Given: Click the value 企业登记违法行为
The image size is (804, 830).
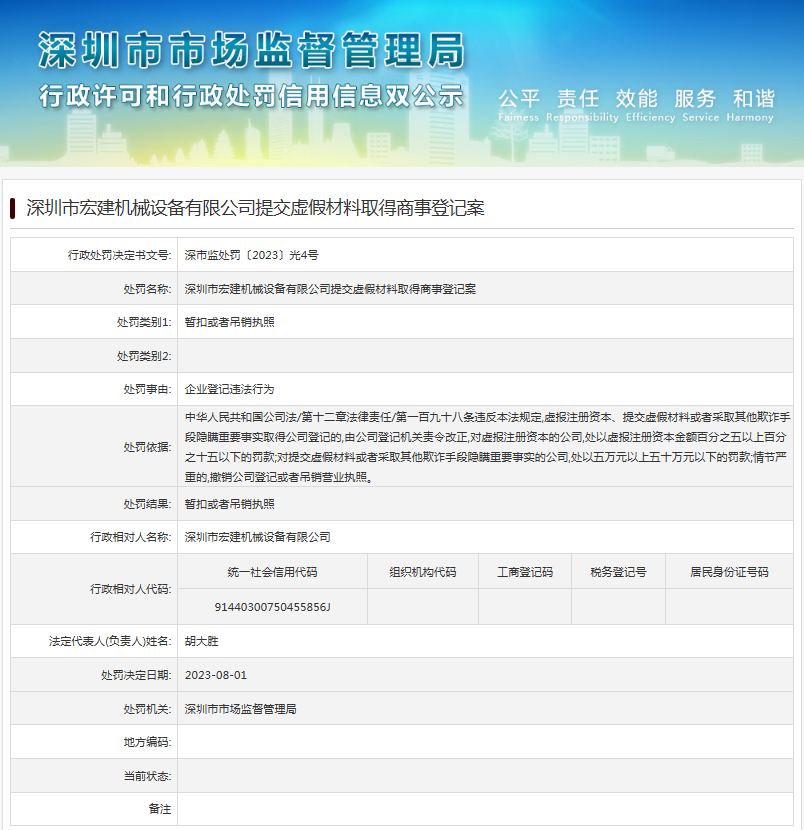Looking at the screenshot, I should tap(229, 390).
